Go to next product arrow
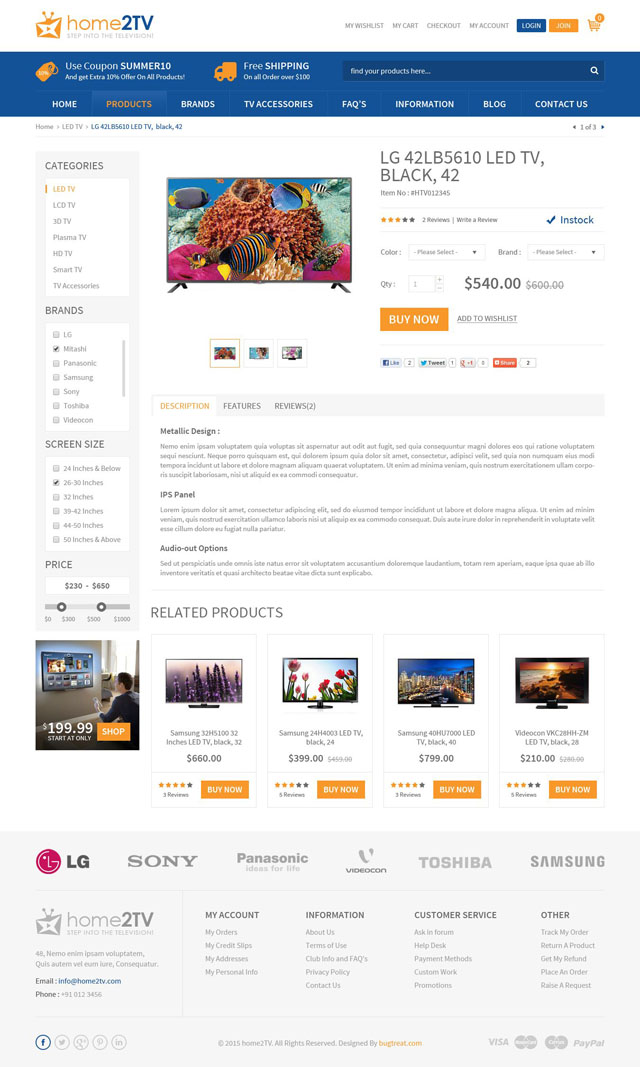 (x=603, y=127)
